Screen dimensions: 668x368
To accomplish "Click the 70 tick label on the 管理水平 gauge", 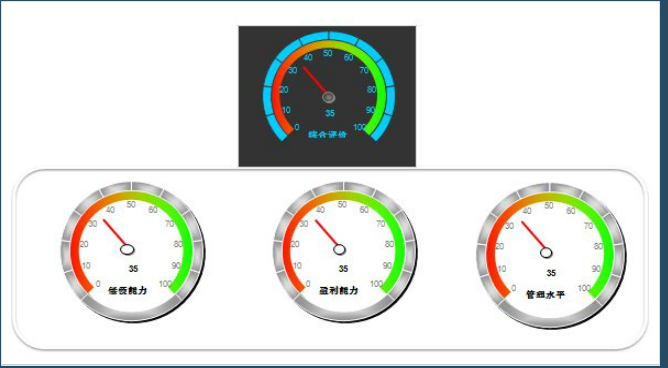I will click(x=588, y=226).
